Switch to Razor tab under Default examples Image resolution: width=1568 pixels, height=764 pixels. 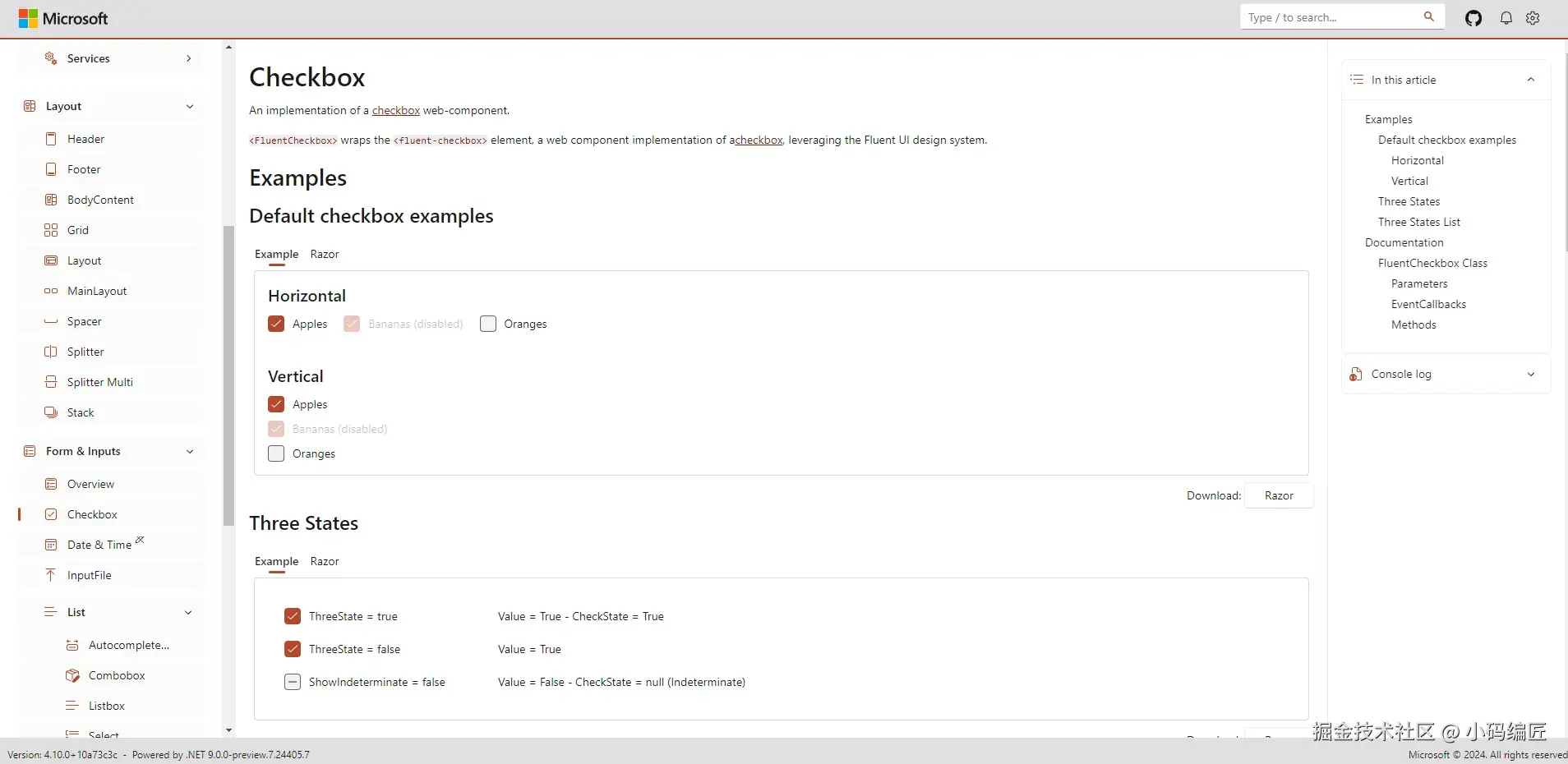click(x=325, y=254)
